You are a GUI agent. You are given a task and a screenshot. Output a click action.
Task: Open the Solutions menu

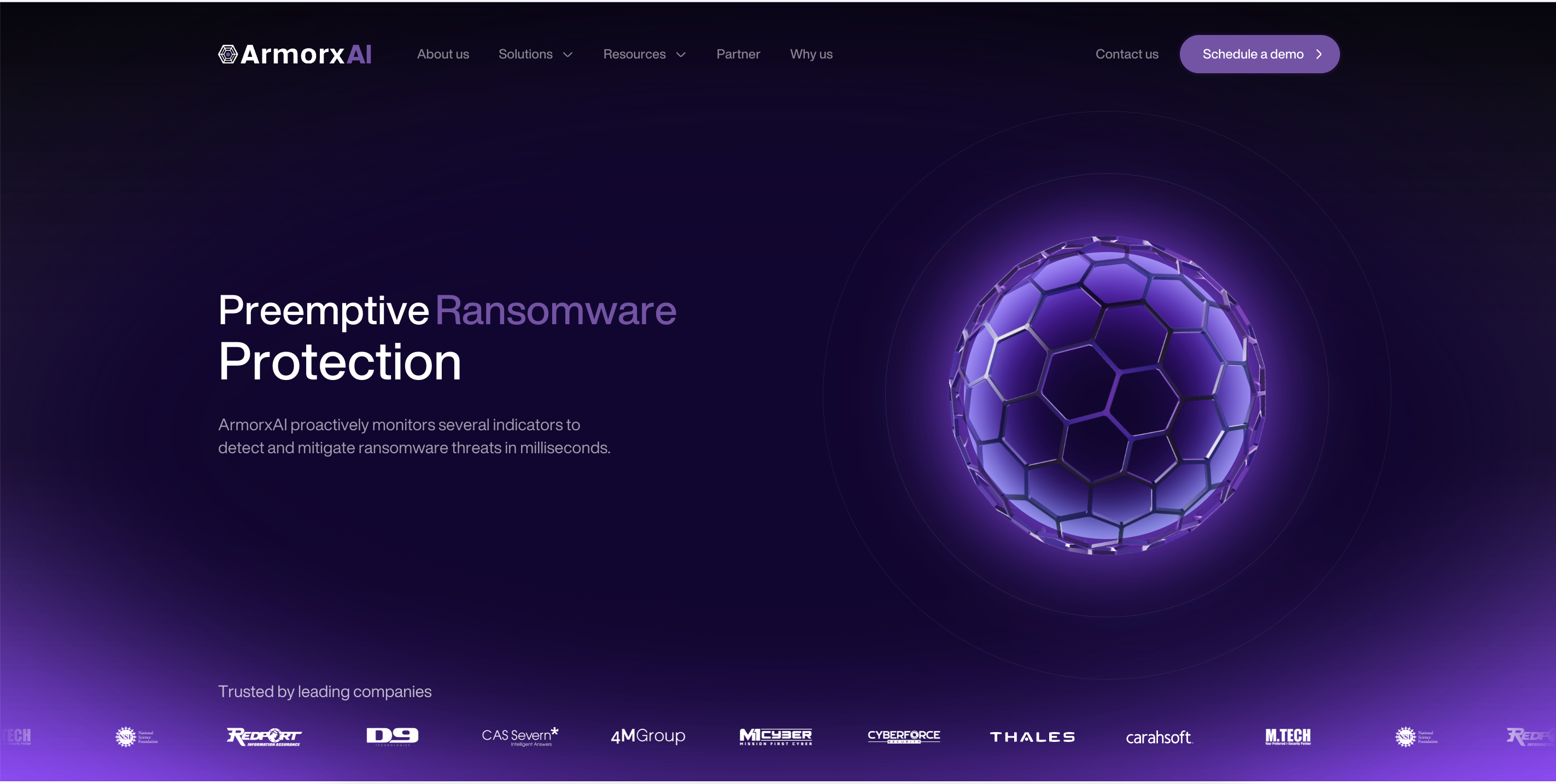[x=525, y=54]
